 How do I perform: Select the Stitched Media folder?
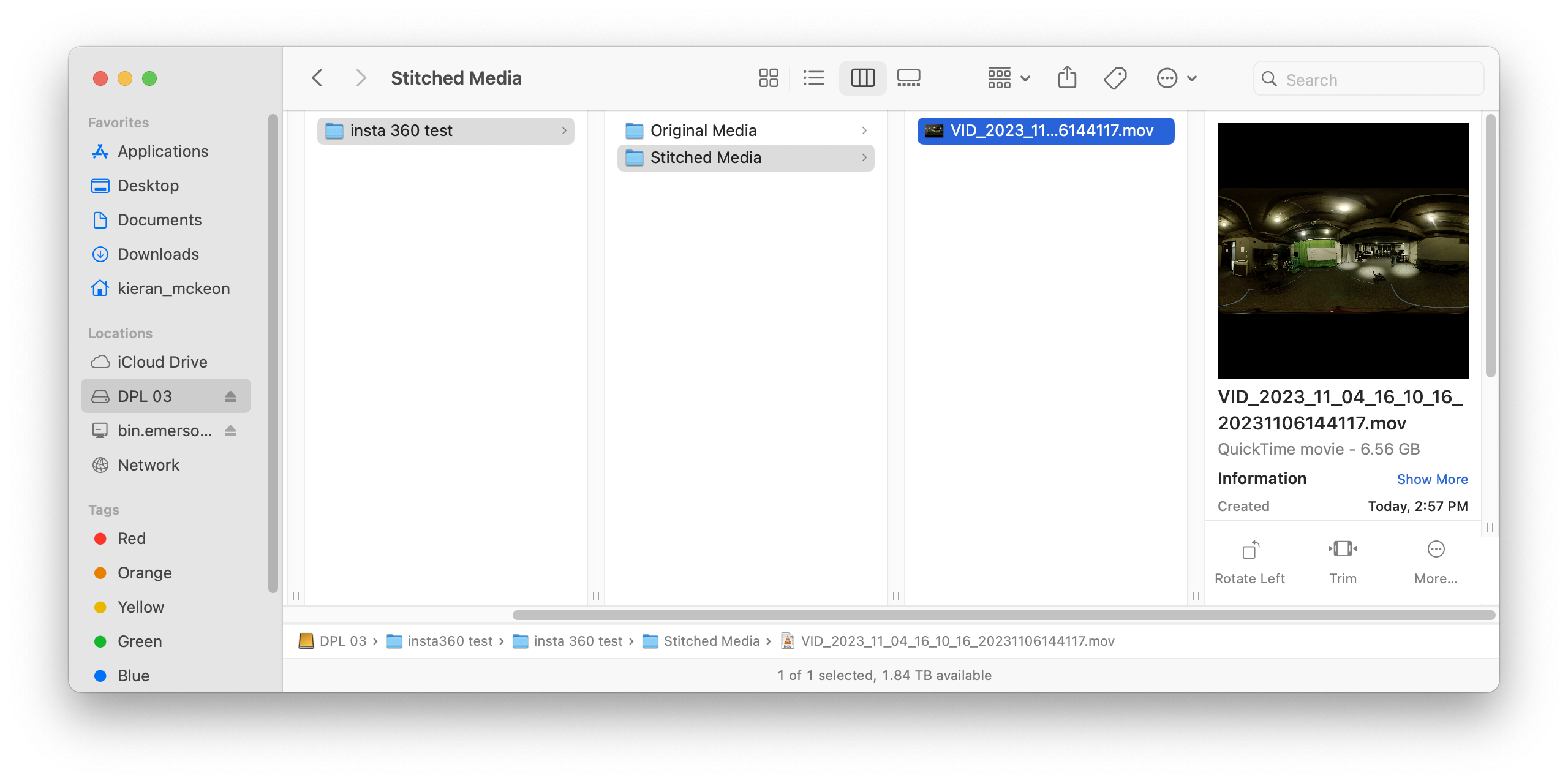click(745, 157)
